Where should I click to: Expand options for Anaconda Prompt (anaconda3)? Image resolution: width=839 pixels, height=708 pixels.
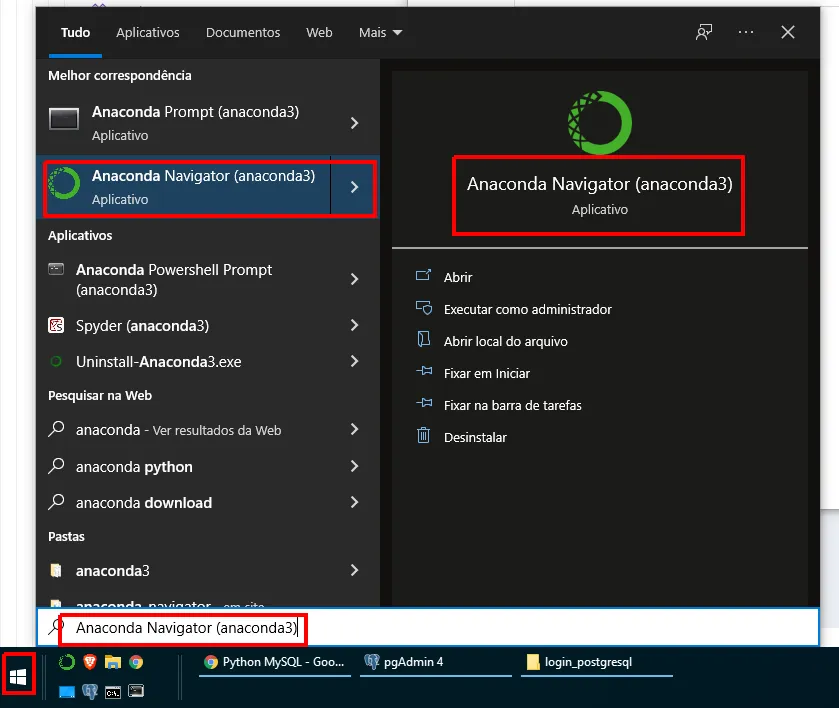(354, 124)
